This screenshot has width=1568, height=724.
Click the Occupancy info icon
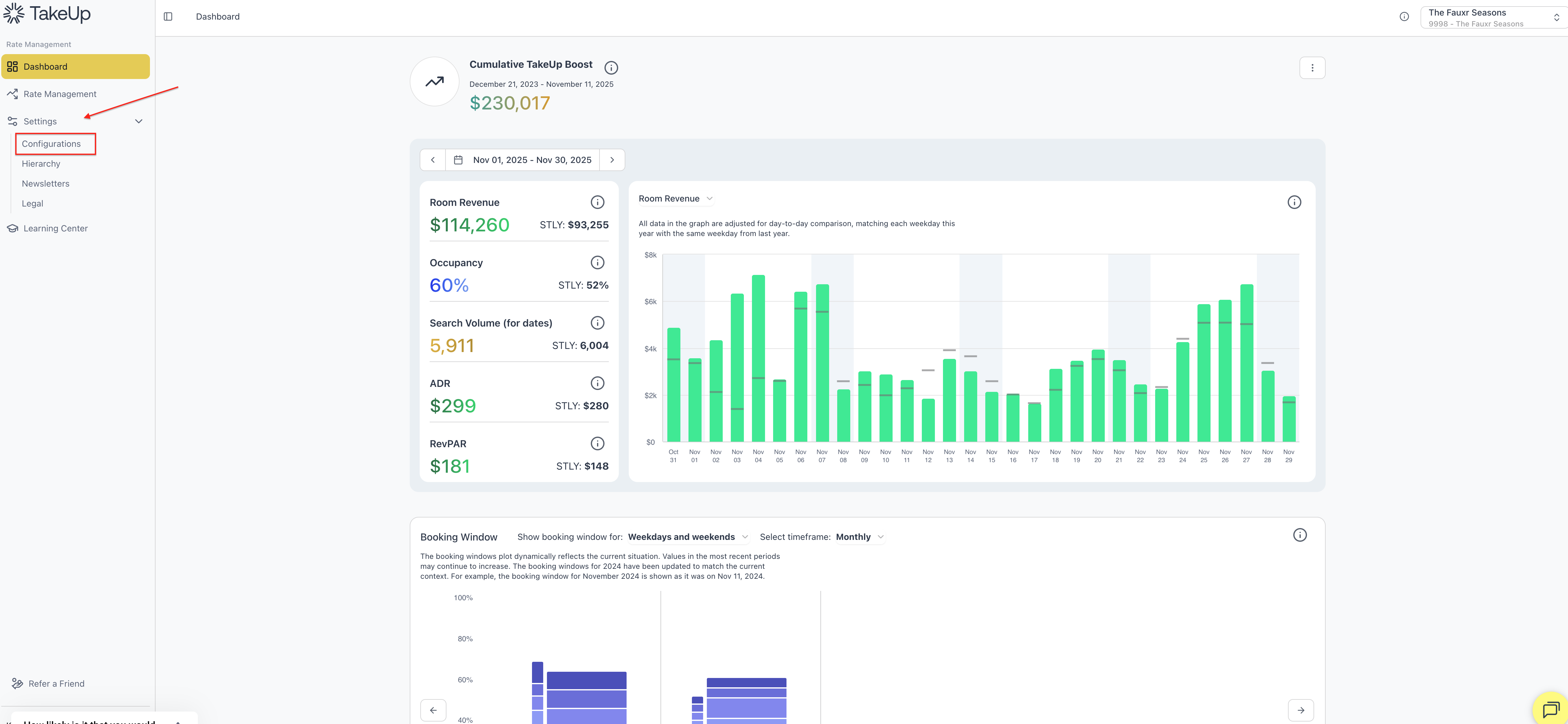click(597, 262)
